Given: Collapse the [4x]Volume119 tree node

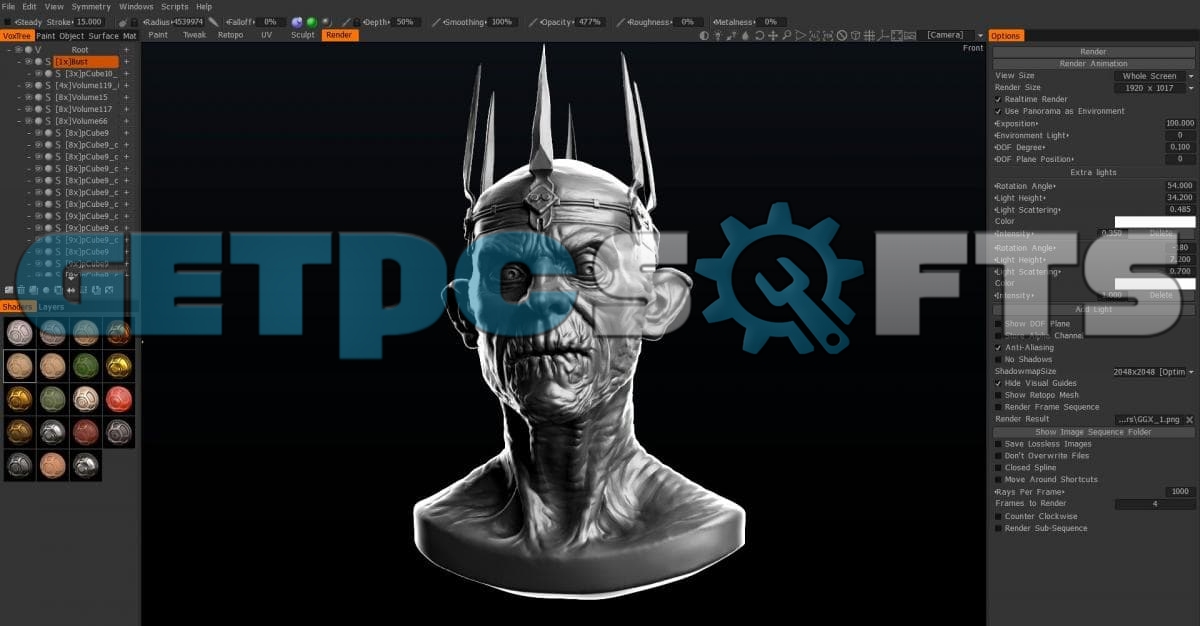Looking at the screenshot, I should tap(19, 85).
